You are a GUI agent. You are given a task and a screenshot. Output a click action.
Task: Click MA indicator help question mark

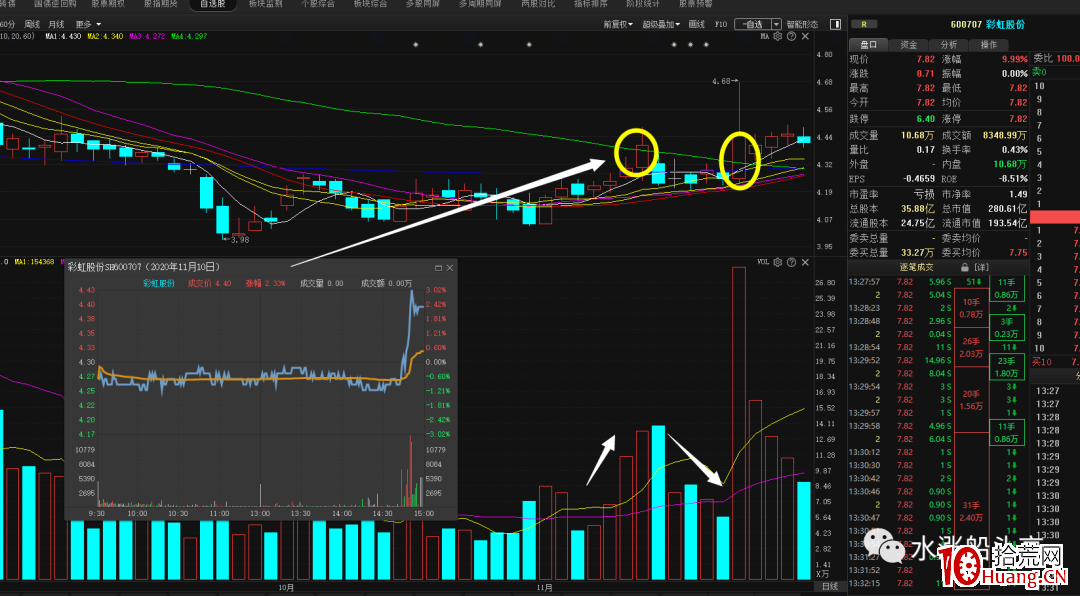tap(791, 36)
